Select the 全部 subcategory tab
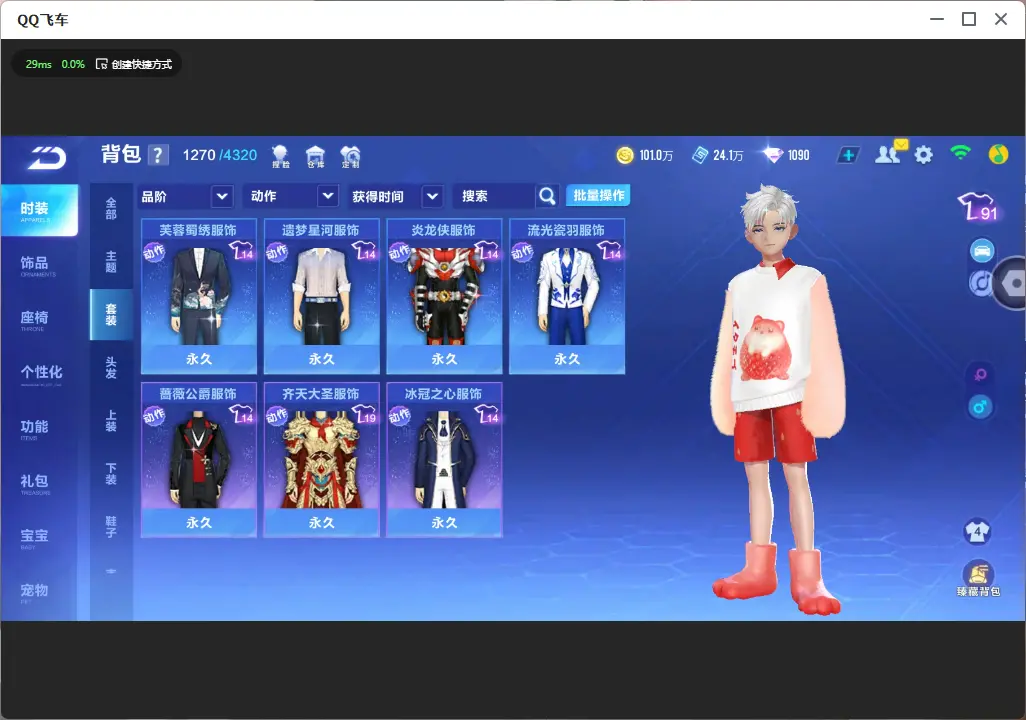 click(111, 209)
